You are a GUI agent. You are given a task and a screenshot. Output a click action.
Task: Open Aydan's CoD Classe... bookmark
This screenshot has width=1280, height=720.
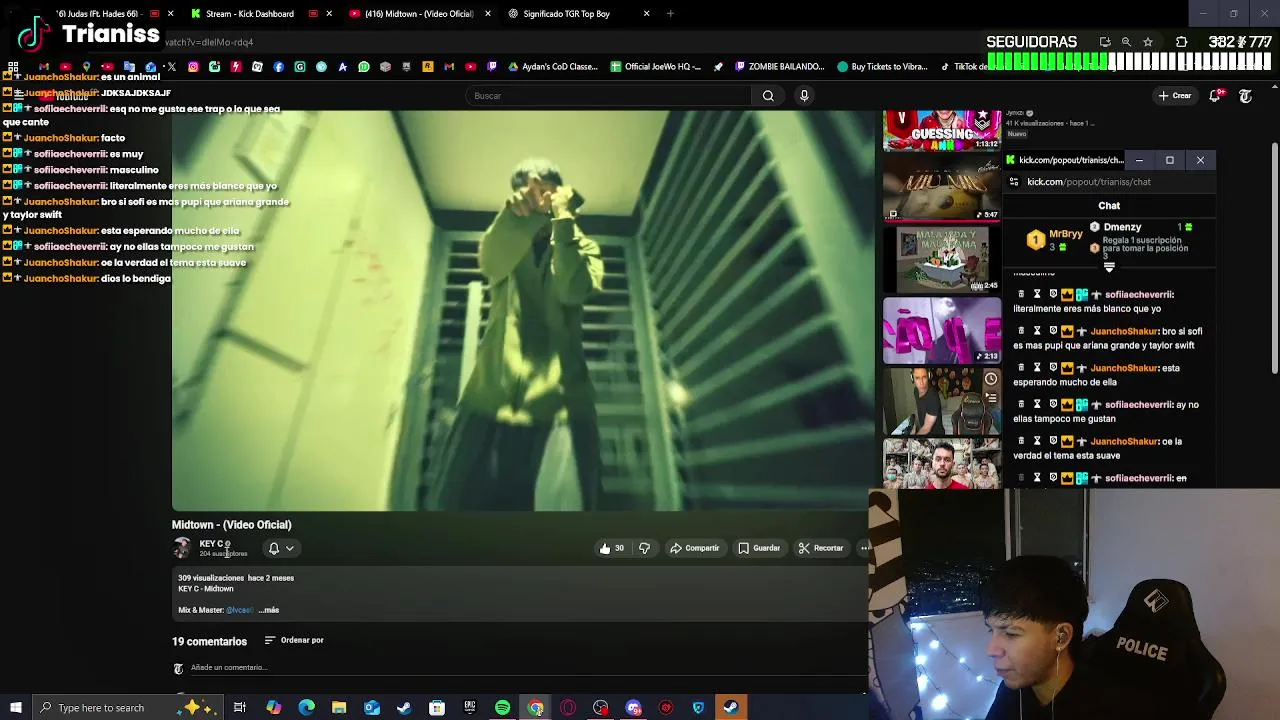tap(553, 67)
